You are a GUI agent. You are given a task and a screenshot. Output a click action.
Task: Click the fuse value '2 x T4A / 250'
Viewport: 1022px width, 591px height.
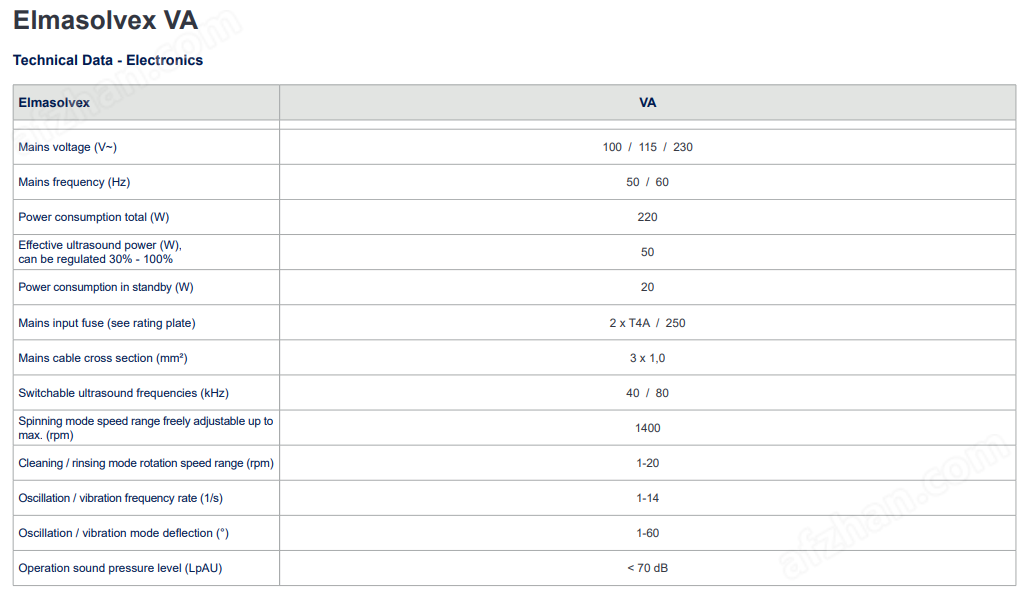coord(647,323)
